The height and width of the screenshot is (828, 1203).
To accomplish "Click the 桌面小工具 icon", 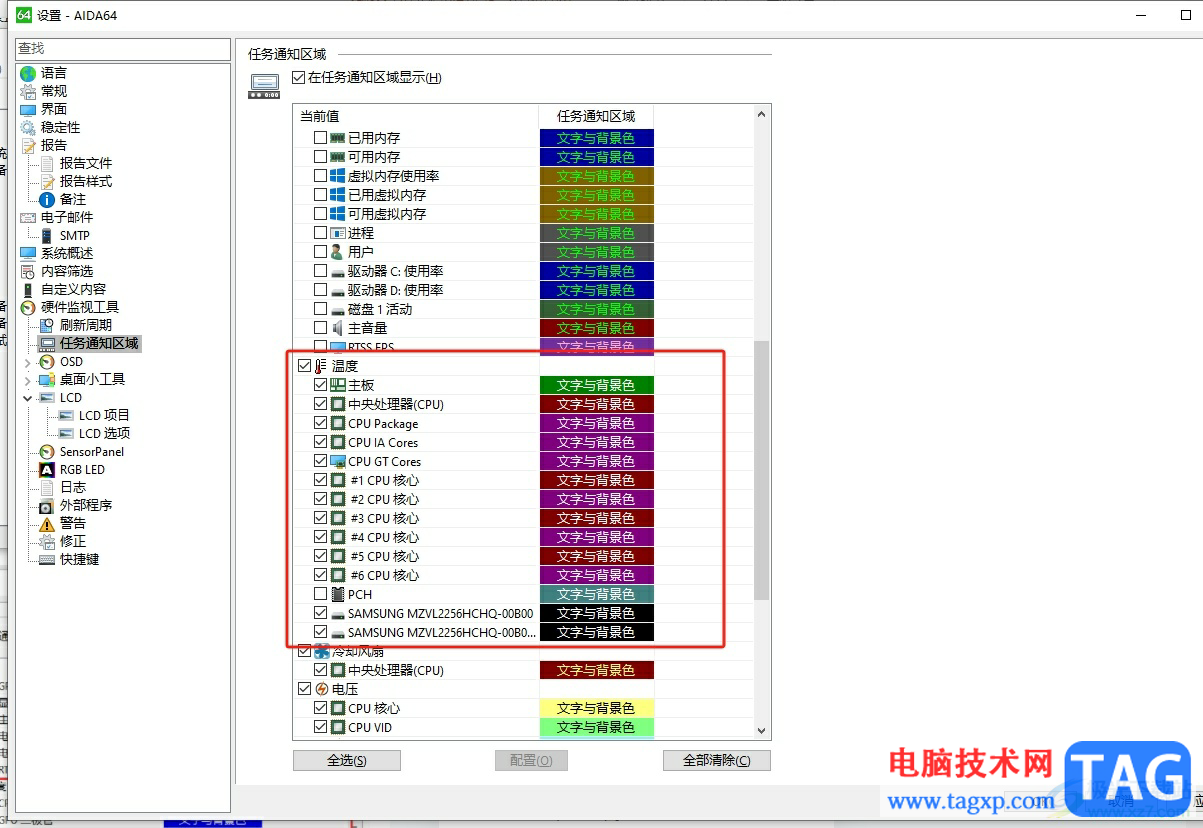I will coord(47,379).
